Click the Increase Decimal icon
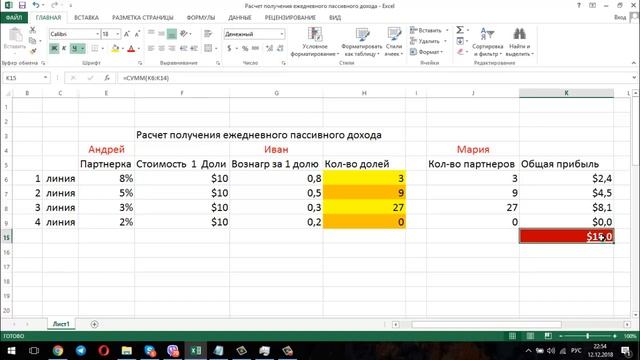640x360 pixels. pyautogui.click(x=269, y=49)
